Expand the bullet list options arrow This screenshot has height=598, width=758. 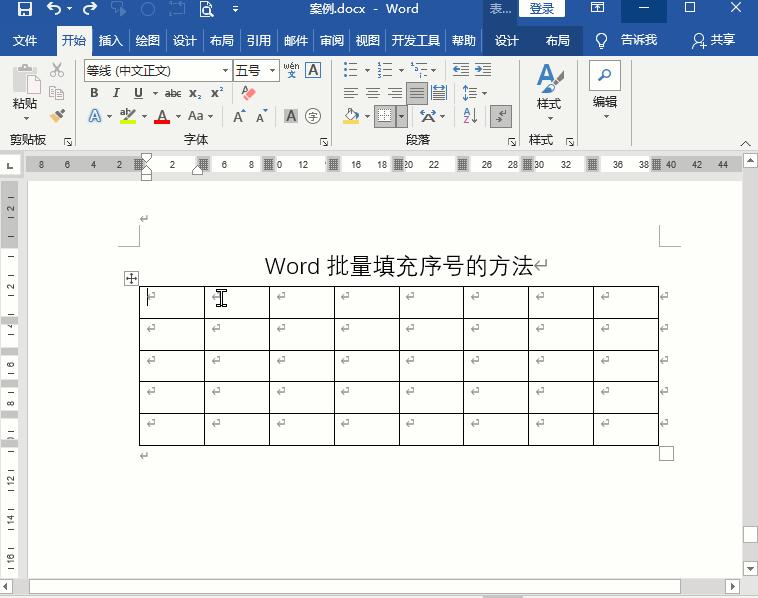coord(367,71)
